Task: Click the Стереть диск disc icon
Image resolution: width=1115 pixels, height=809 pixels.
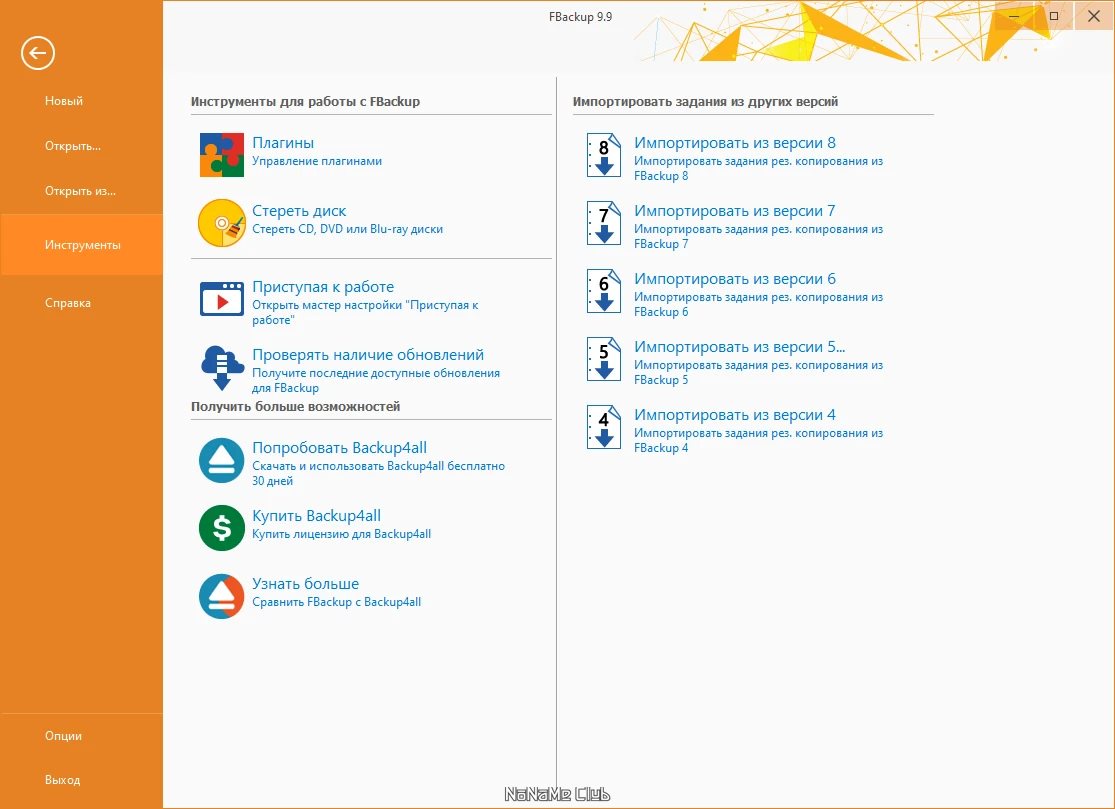Action: click(x=222, y=223)
